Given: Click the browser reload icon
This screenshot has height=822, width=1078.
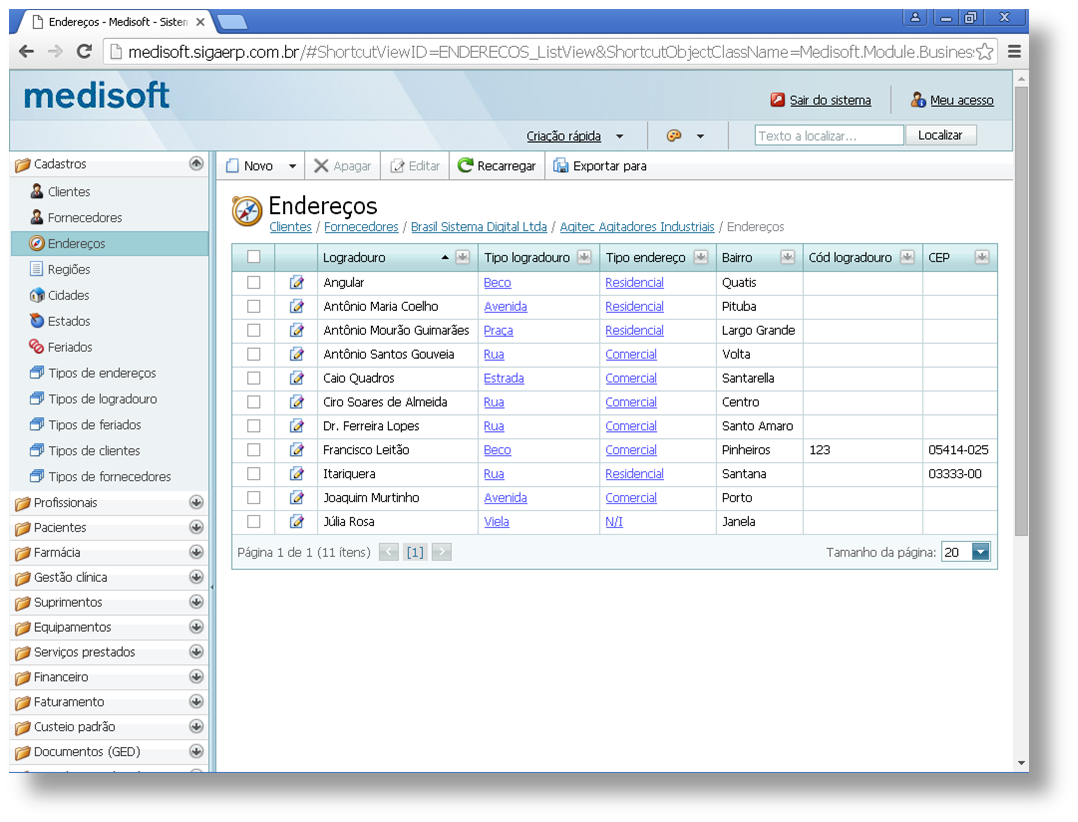Looking at the screenshot, I should [x=85, y=52].
